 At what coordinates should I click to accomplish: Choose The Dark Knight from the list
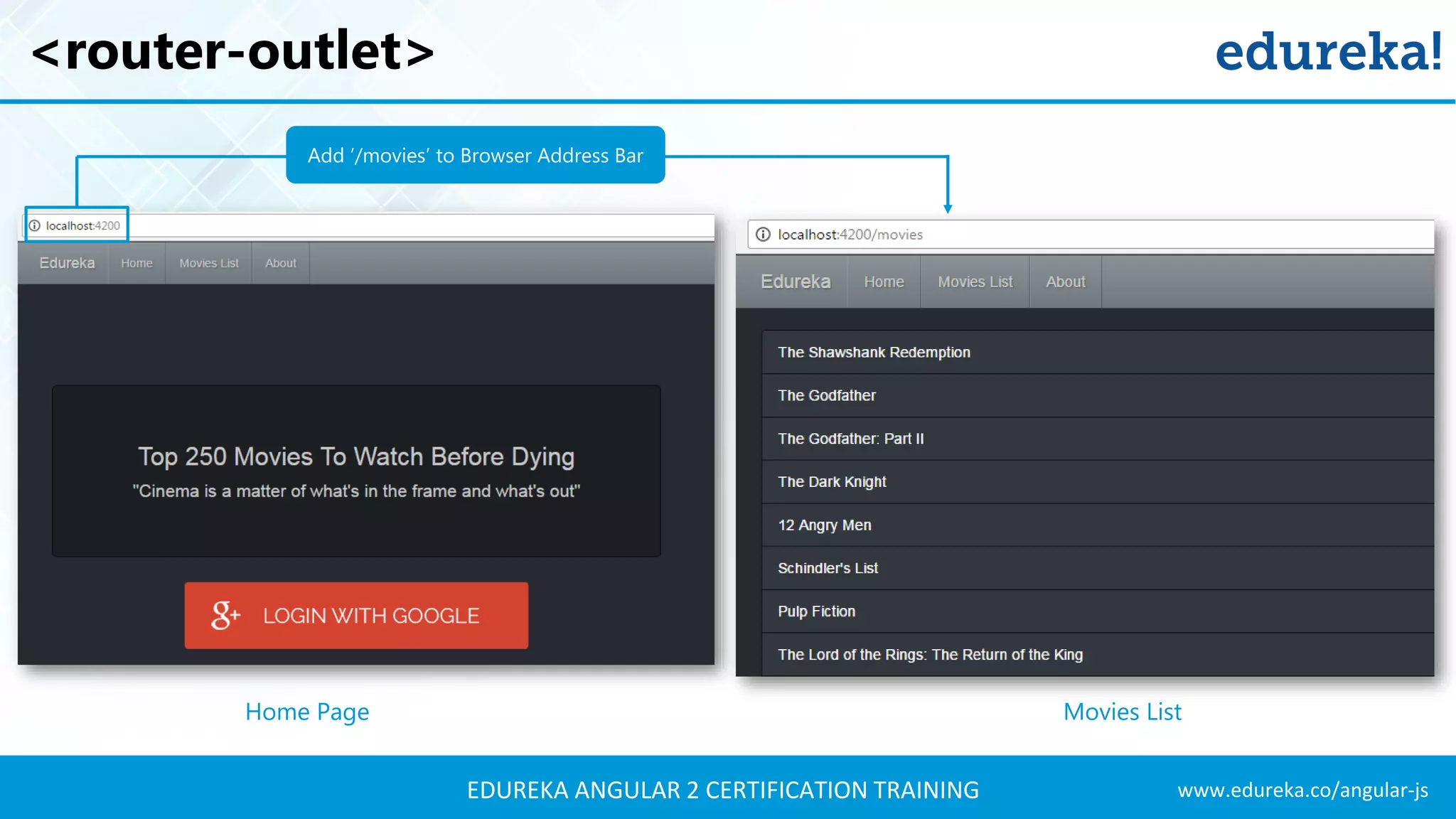832,482
